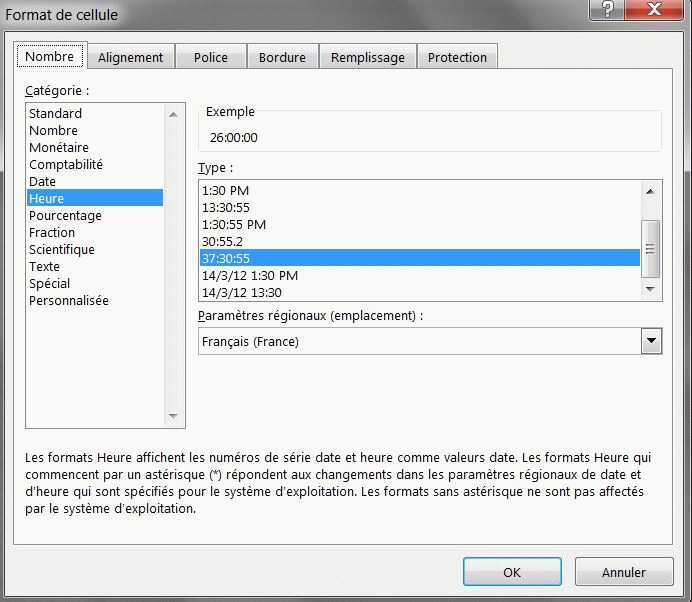The image size is (692, 602).
Task: Go to the Remplissage tab
Action: [368, 57]
